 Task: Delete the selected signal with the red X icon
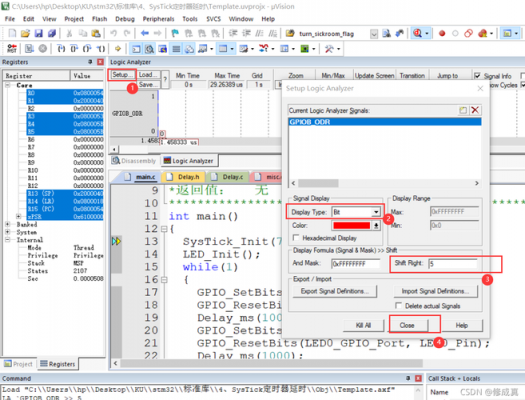(475, 110)
